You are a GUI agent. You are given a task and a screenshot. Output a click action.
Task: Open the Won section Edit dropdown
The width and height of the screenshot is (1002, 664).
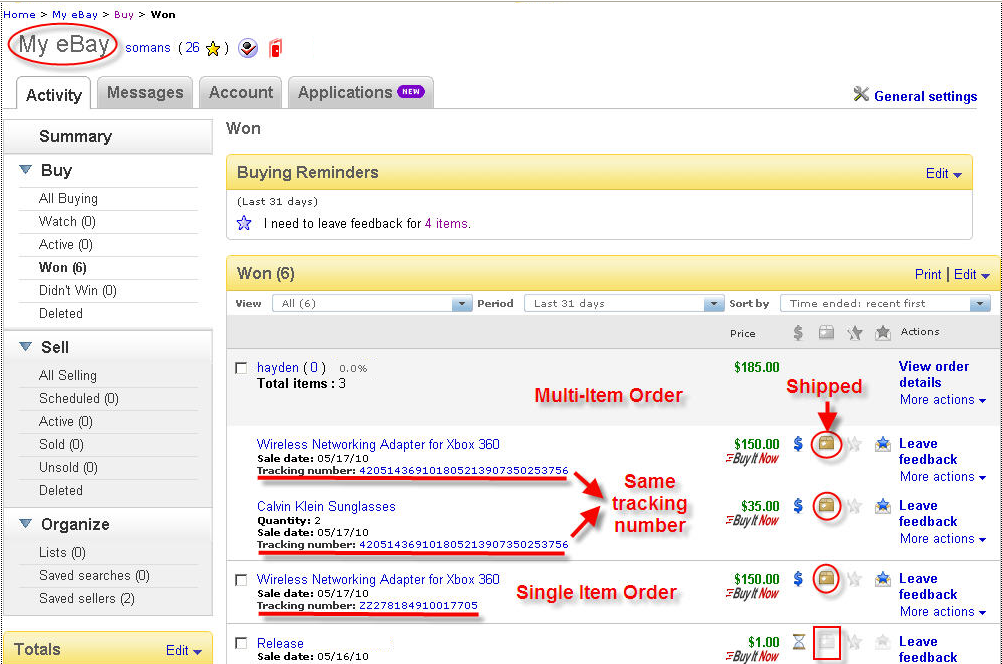tap(971, 275)
